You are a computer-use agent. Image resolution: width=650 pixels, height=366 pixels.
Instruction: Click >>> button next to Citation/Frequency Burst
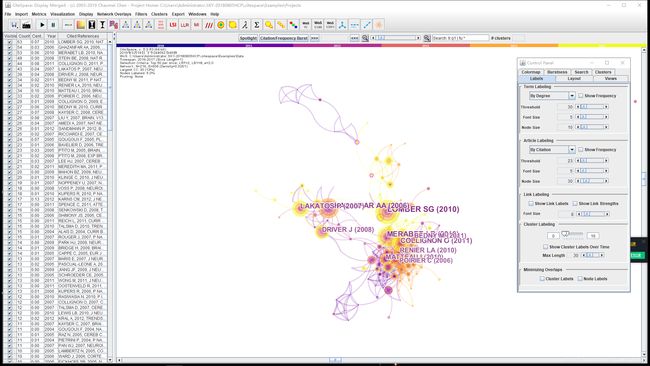tap(315, 38)
